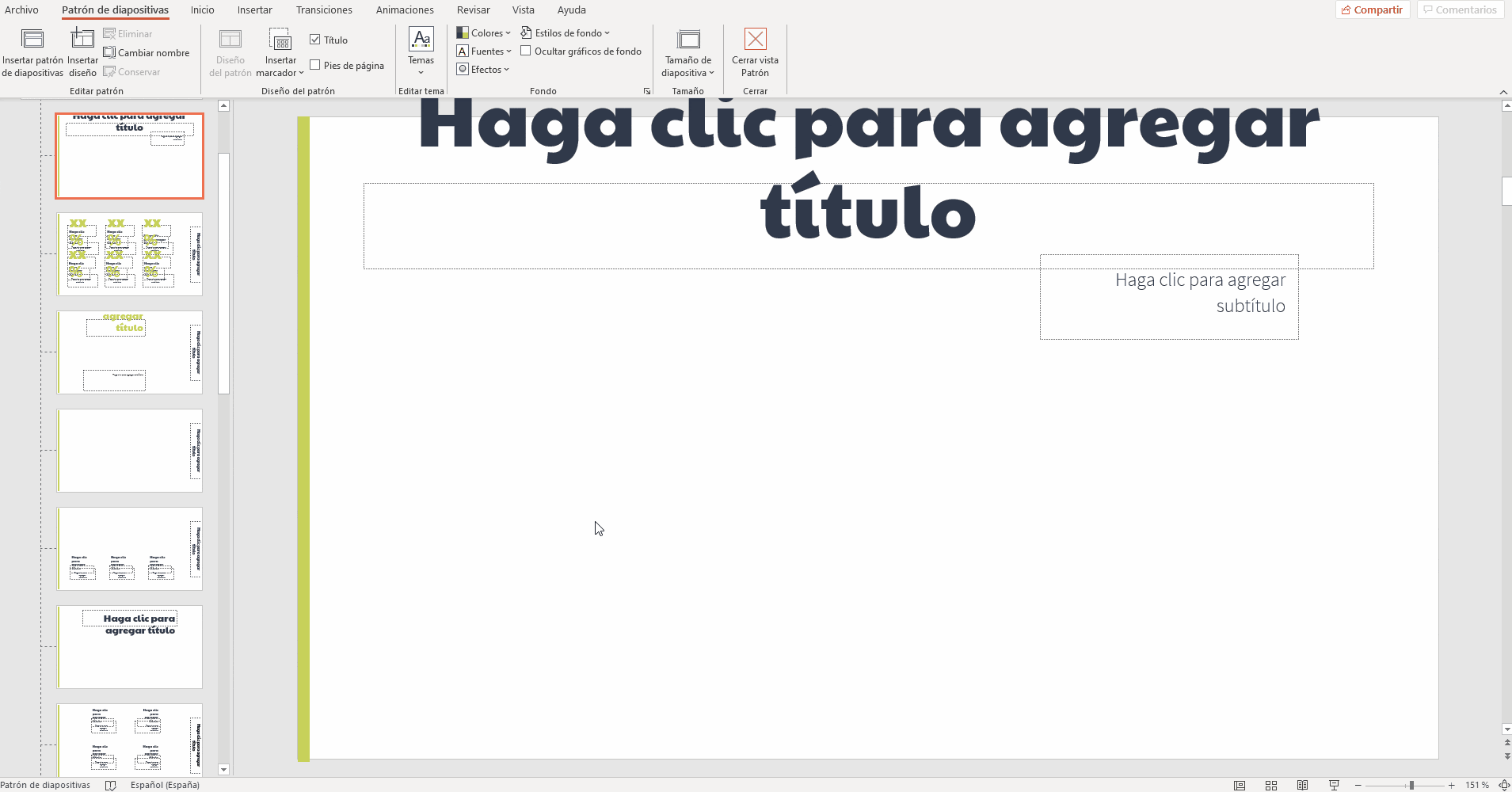Viewport: 1512px width, 792px height.
Task: Open the Estilos de fondo menu
Action: 566,32
